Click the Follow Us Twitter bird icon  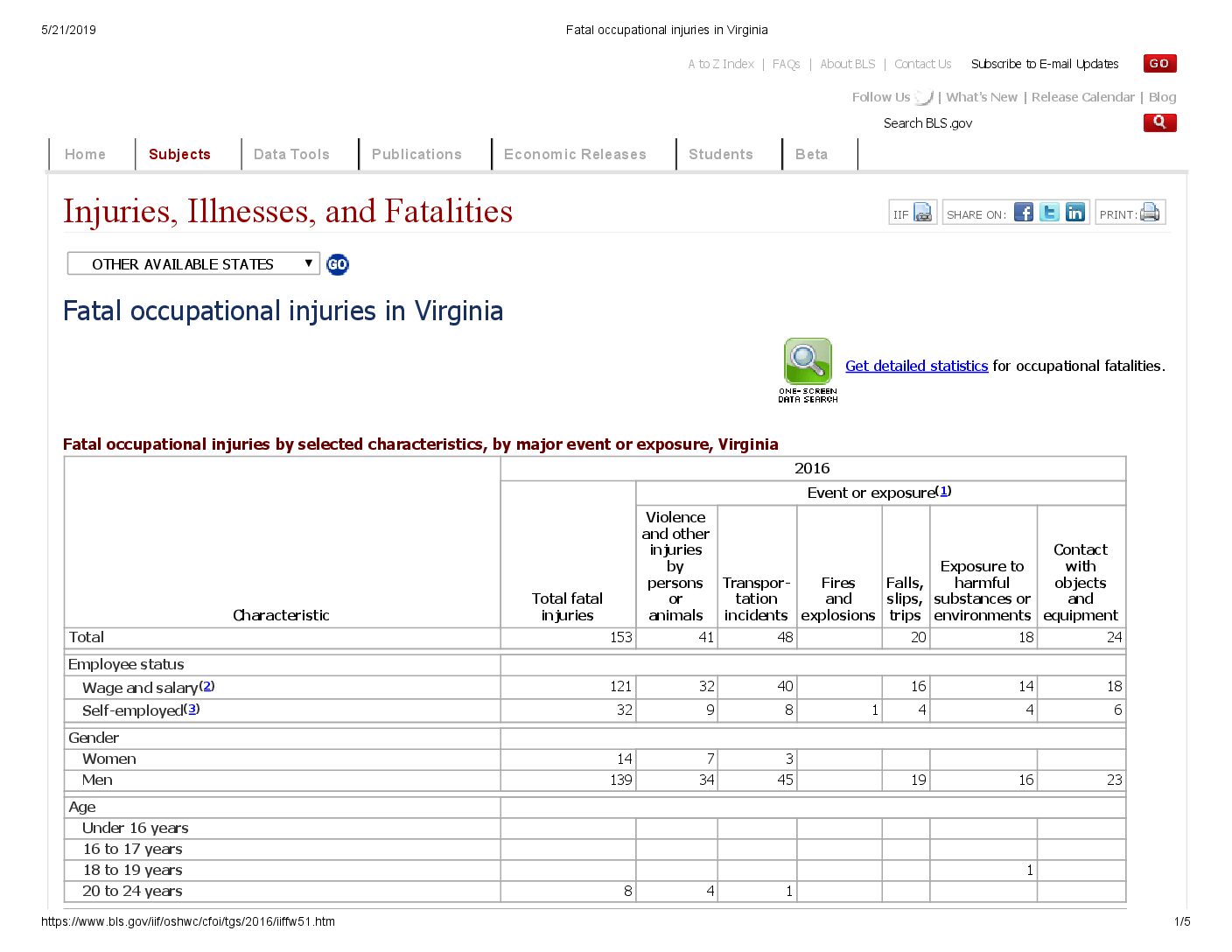pyautogui.click(x=924, y=97)
